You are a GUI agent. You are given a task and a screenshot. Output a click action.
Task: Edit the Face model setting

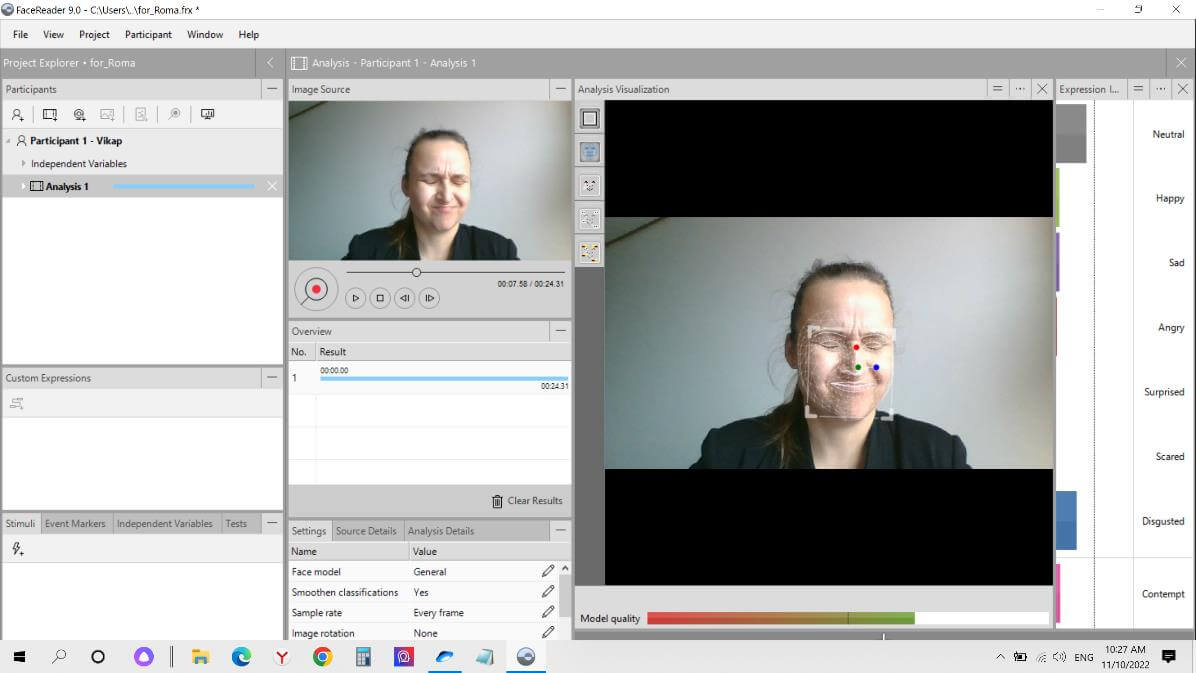[547, 571]
